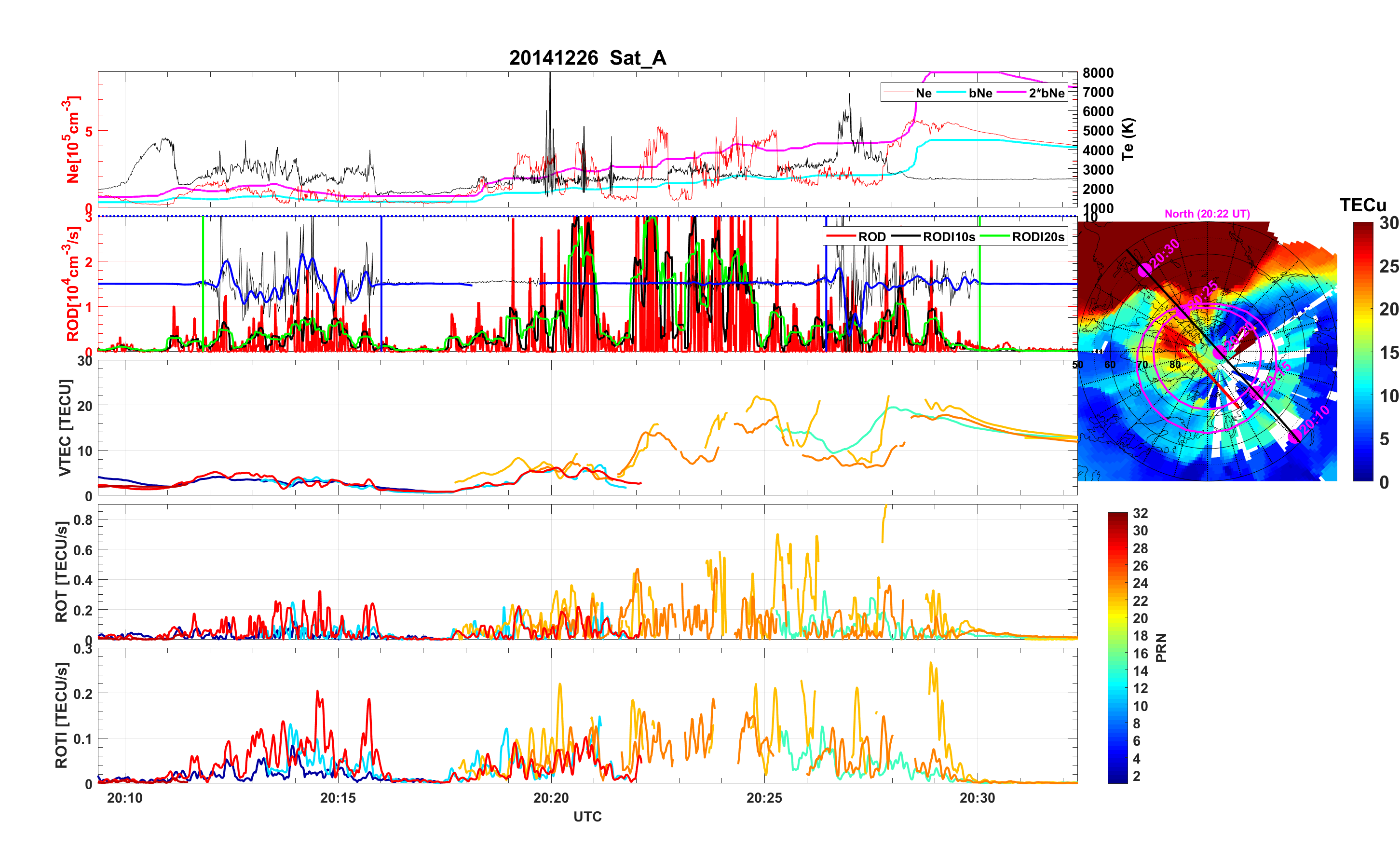Click the 20:10 marker on polar map
Viewport: 1400px width, 847px height.
point(1295,436)
